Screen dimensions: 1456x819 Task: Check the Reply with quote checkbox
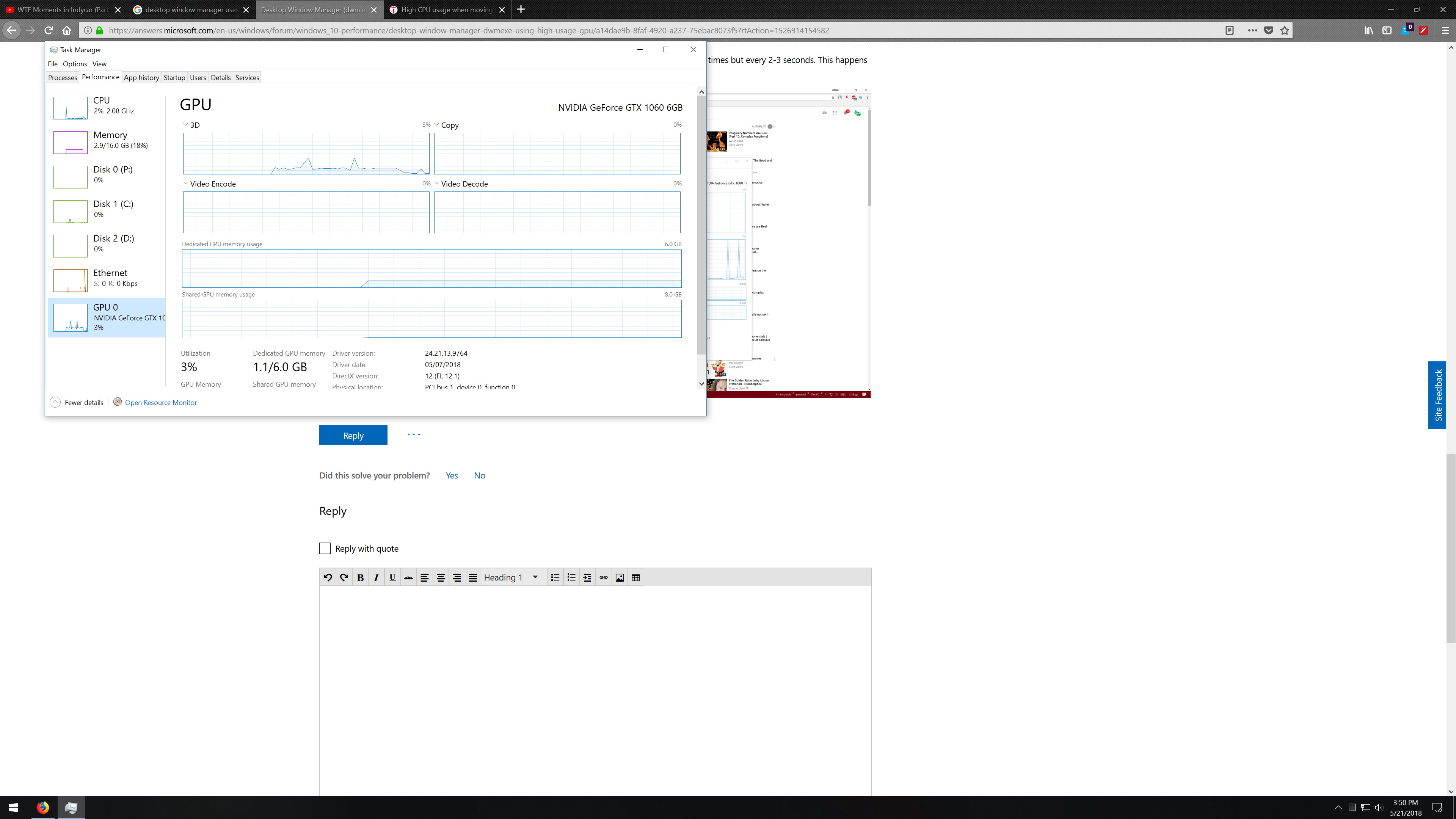click(x=325, y=548)
